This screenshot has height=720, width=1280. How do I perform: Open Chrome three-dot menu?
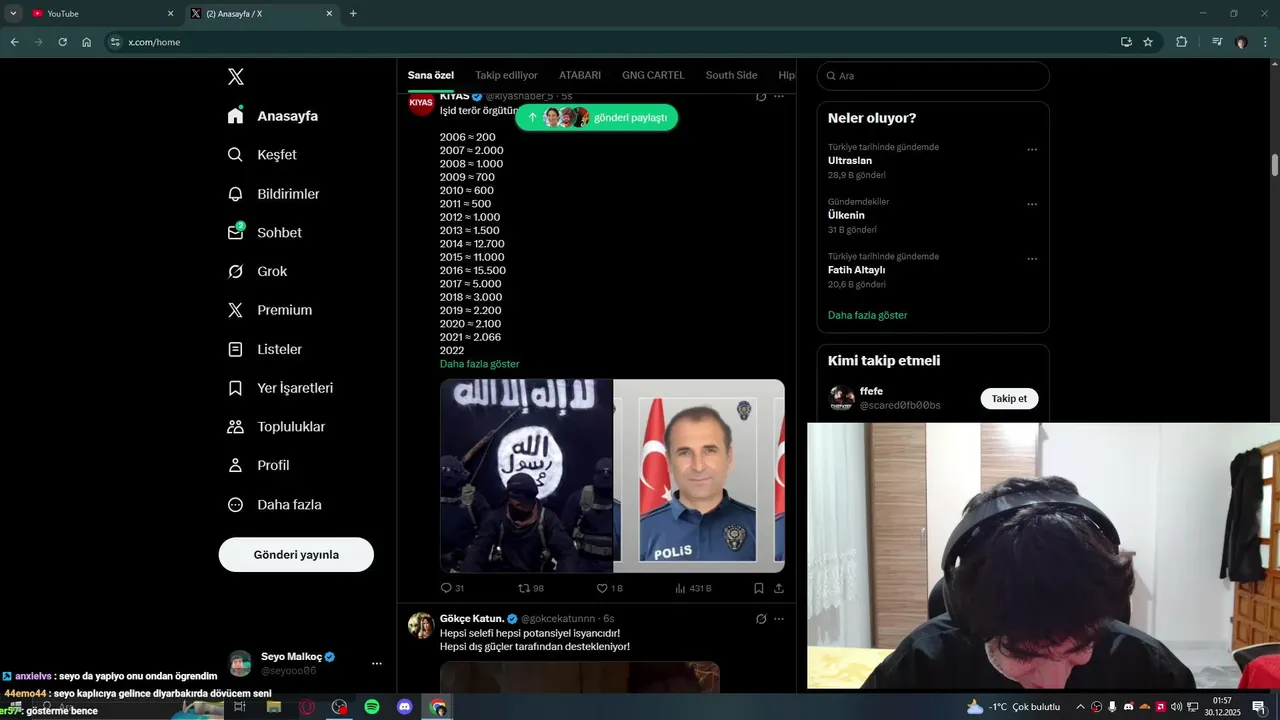click(x=1266, y=42)
